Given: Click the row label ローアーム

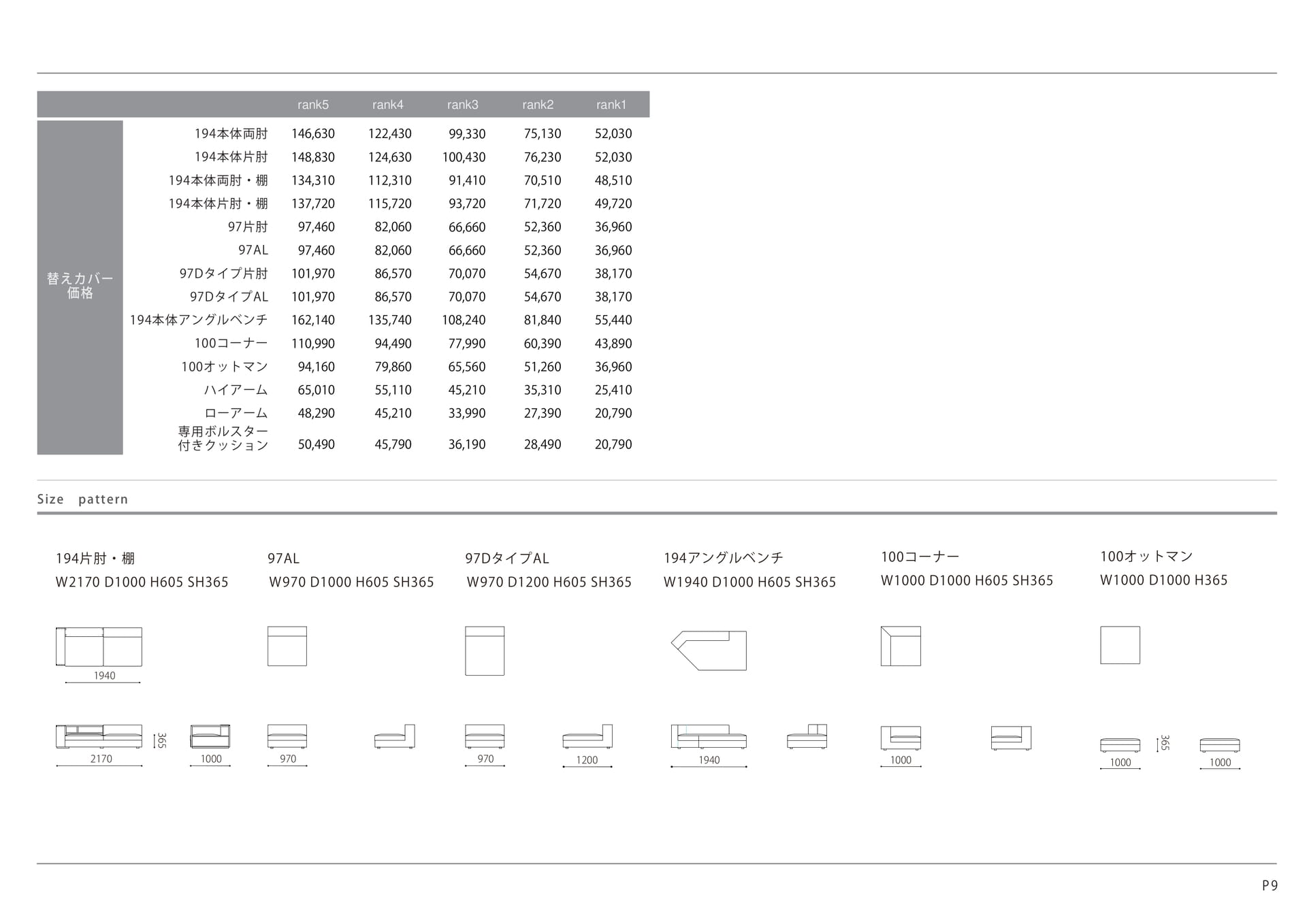Looking at the screenshot, I should click(x=236, y=413).
